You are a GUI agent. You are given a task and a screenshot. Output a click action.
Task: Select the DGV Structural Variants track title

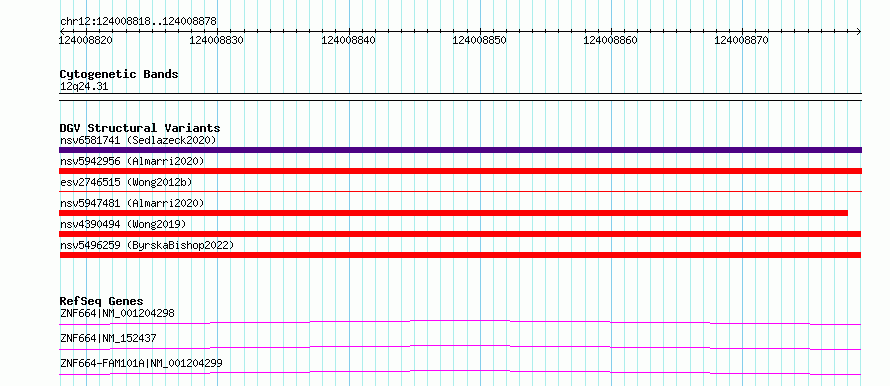point(140,128)
